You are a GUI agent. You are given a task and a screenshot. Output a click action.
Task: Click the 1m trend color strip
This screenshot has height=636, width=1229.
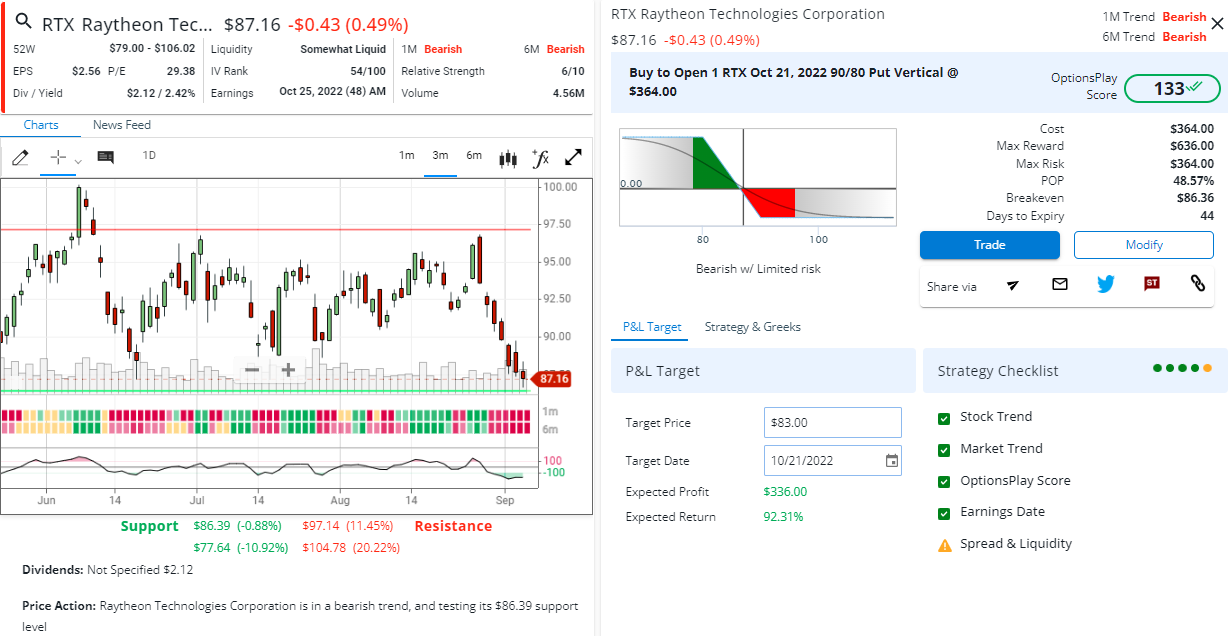266,415
